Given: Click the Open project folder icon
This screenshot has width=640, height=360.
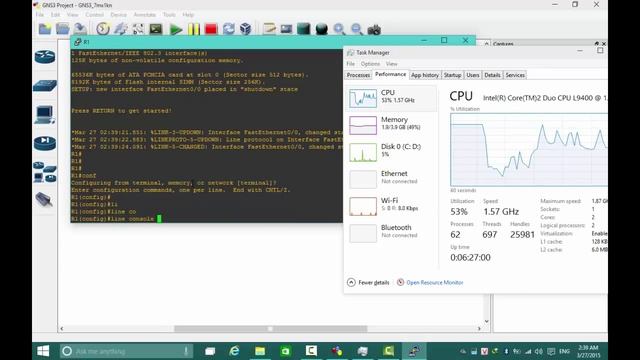Looking at the screenshot, I should 62,29.
